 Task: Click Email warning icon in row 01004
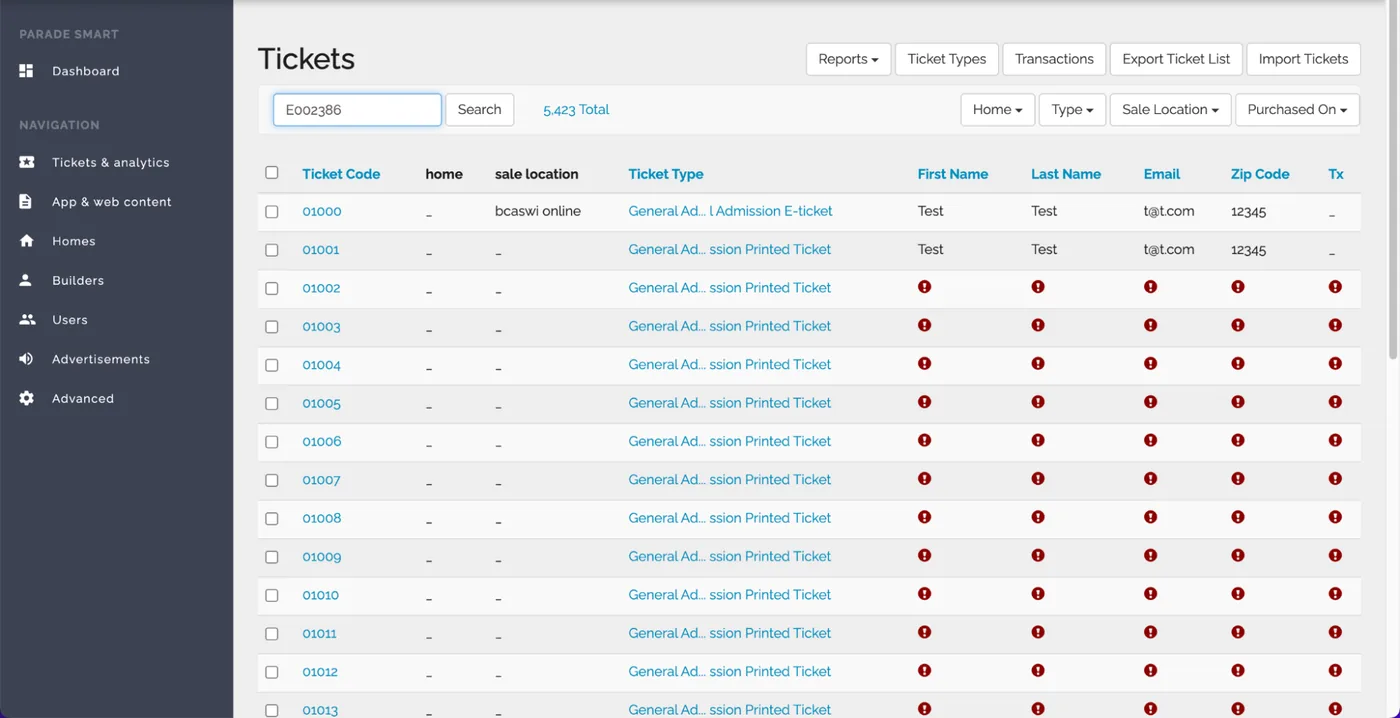(1151, 364)
